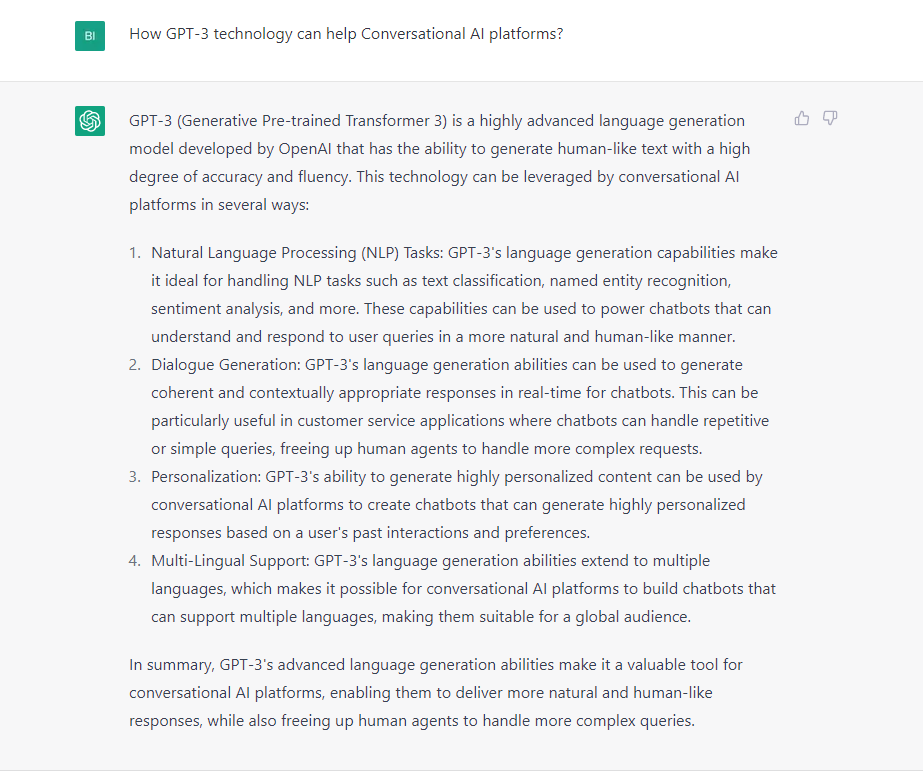Click the 'Multi-Lingual Support' heading text

pyautogui.click(x=230, y=561)
